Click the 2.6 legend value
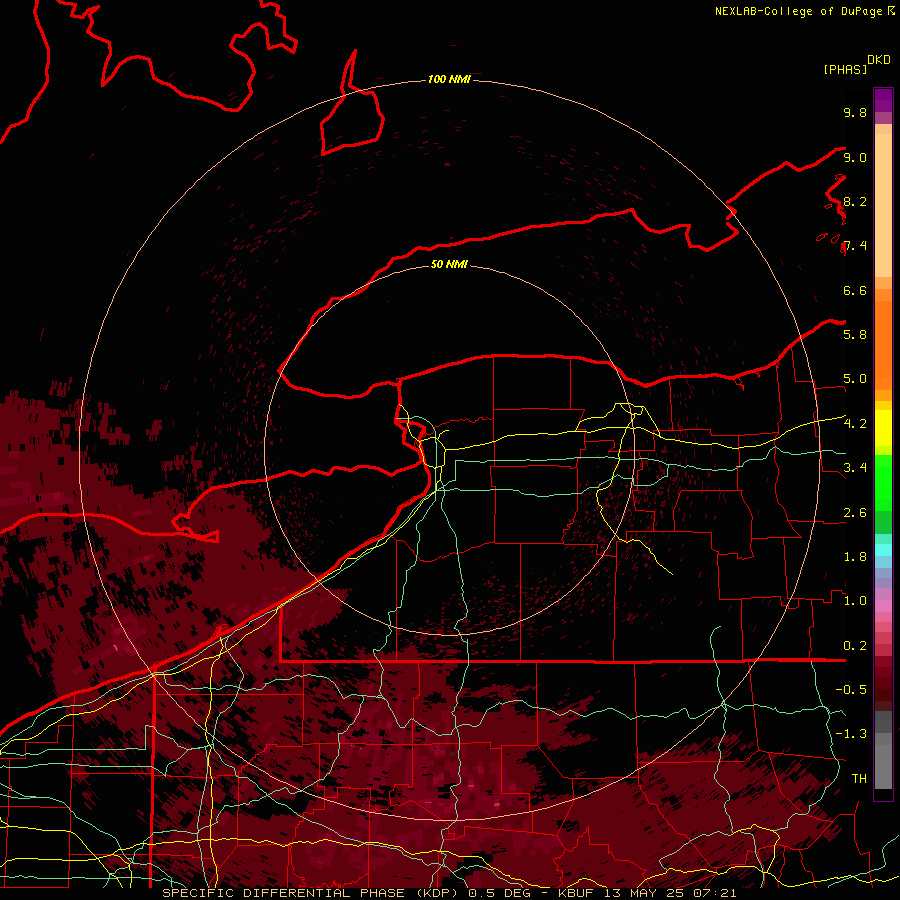The height and width of the screenshot is (900, 900). [x=855, y=513]
